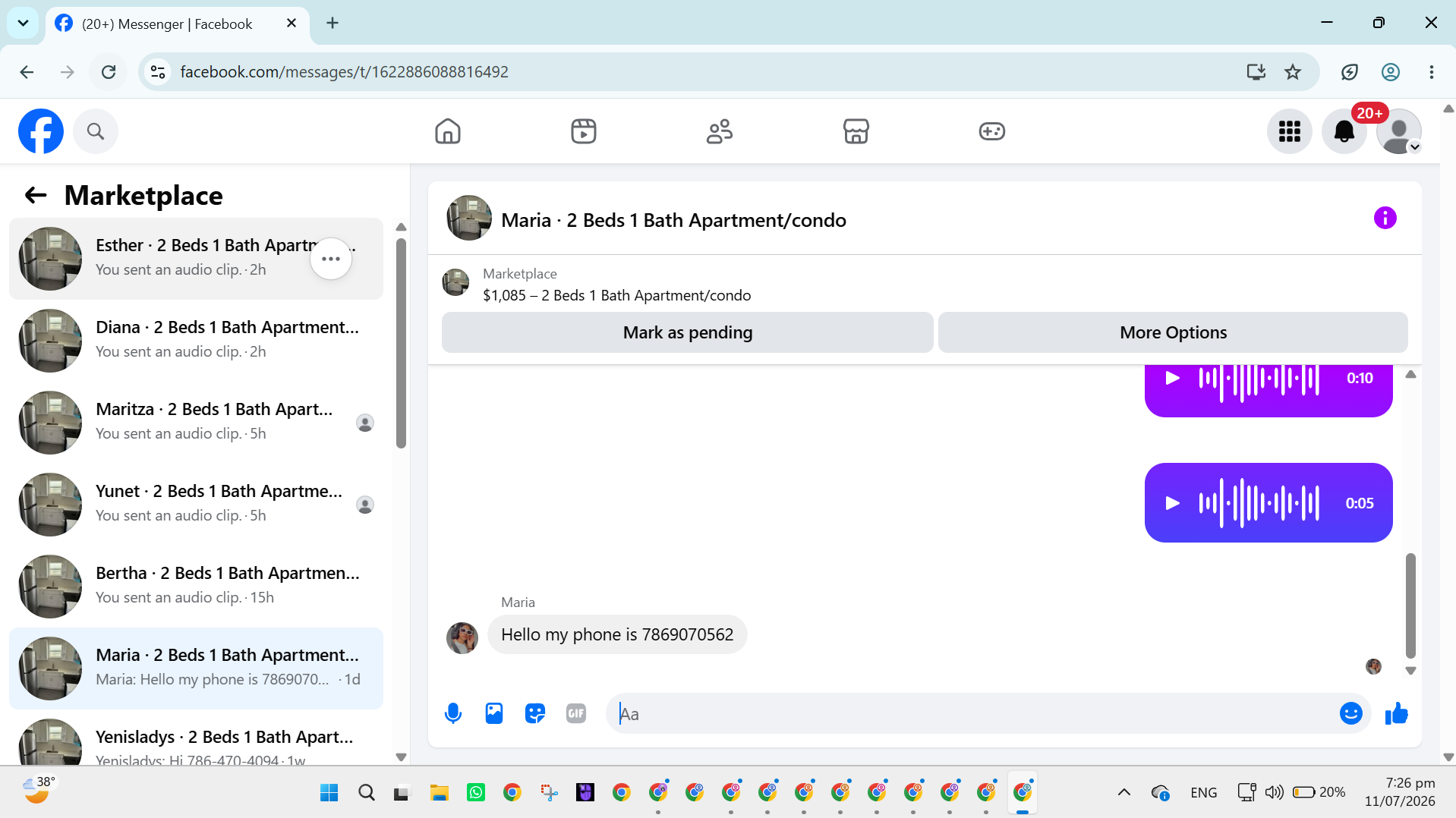1456x818 pixels.
Task: Open options menu for Esther's conversation
Action: click(x=331, y=259)
